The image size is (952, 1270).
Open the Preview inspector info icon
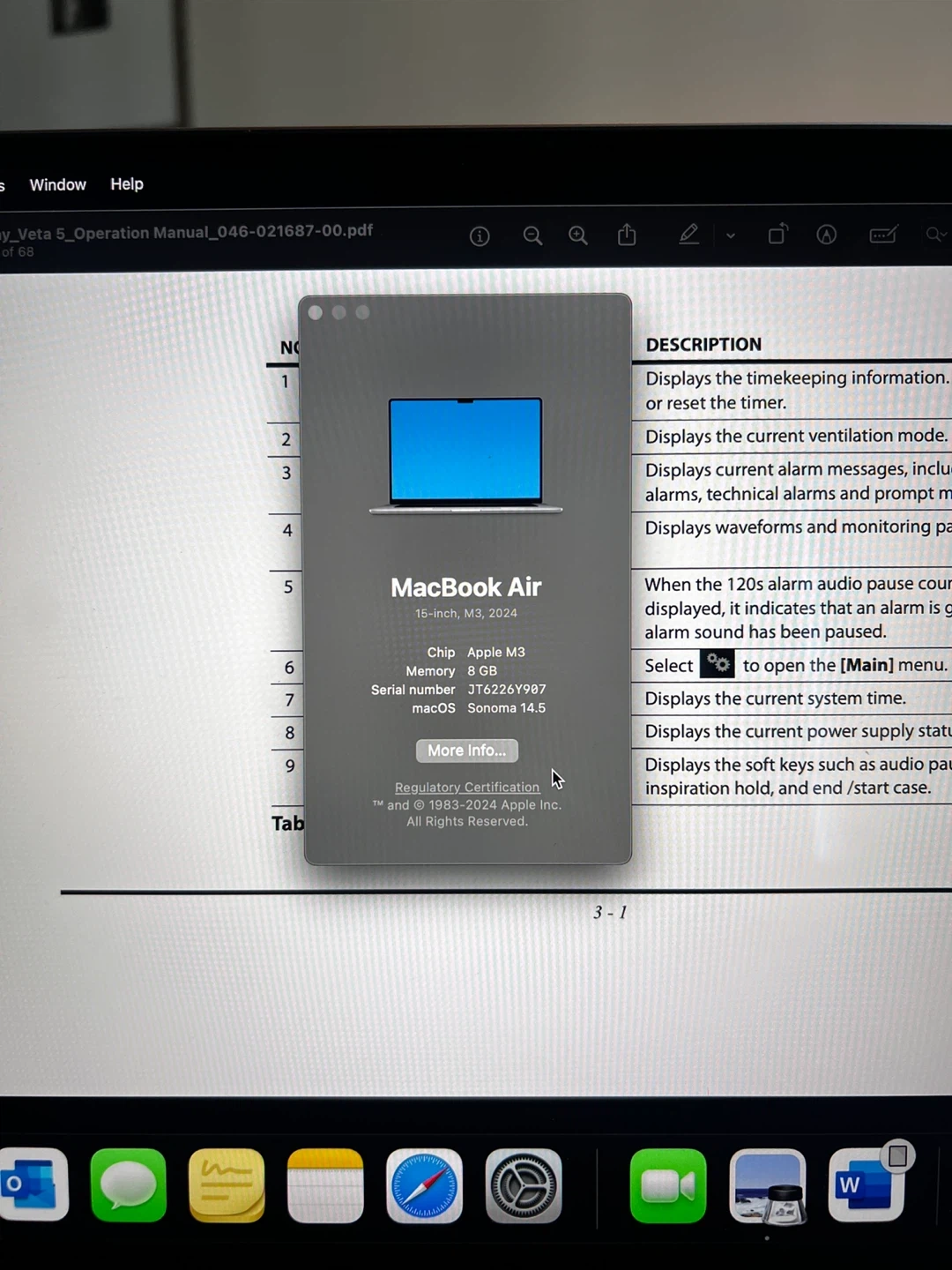[480, 236]
